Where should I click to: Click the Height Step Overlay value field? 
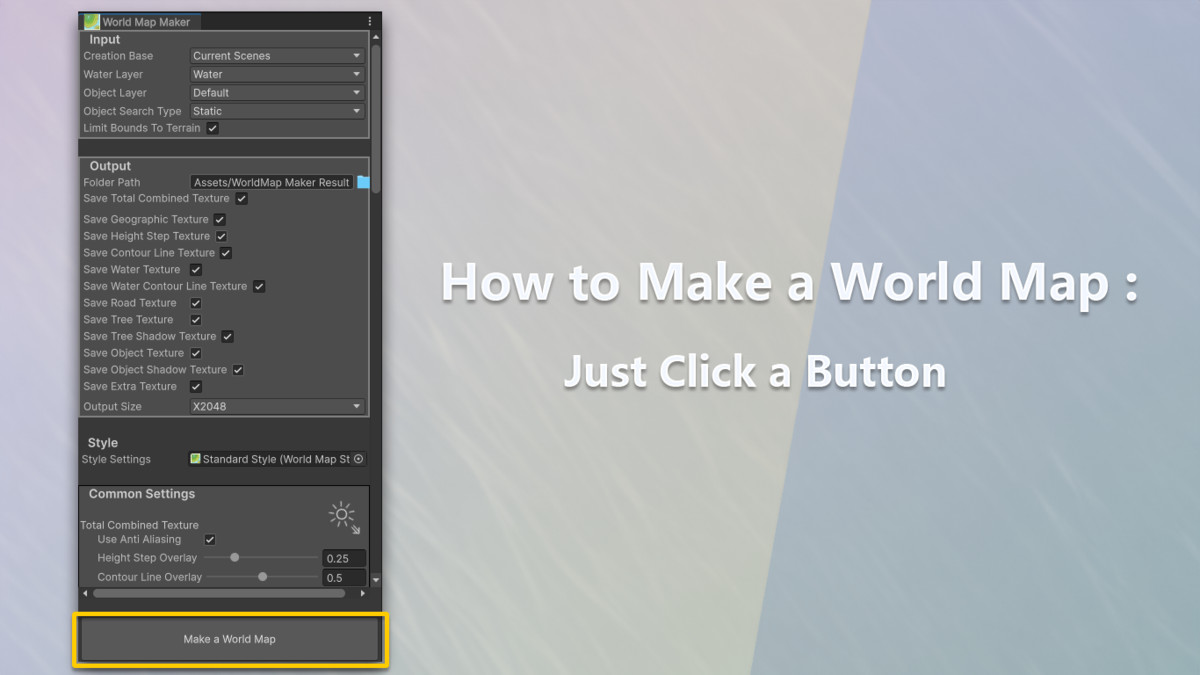coord(344,558)
